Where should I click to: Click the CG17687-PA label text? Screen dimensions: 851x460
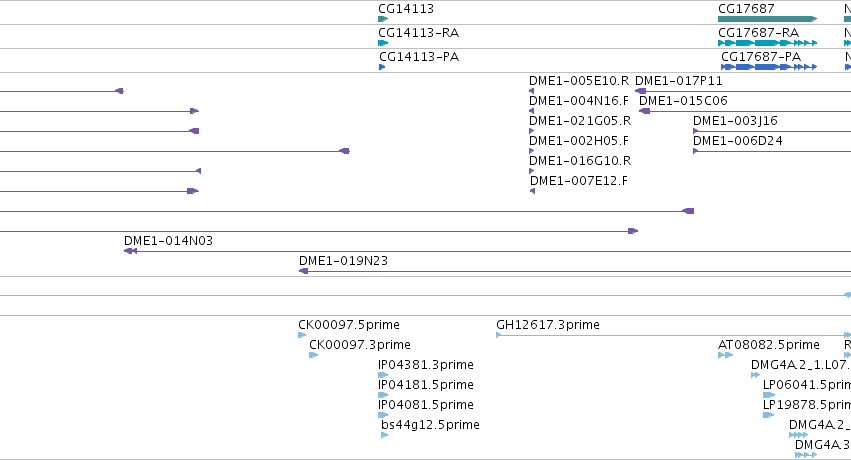point(761,56)
